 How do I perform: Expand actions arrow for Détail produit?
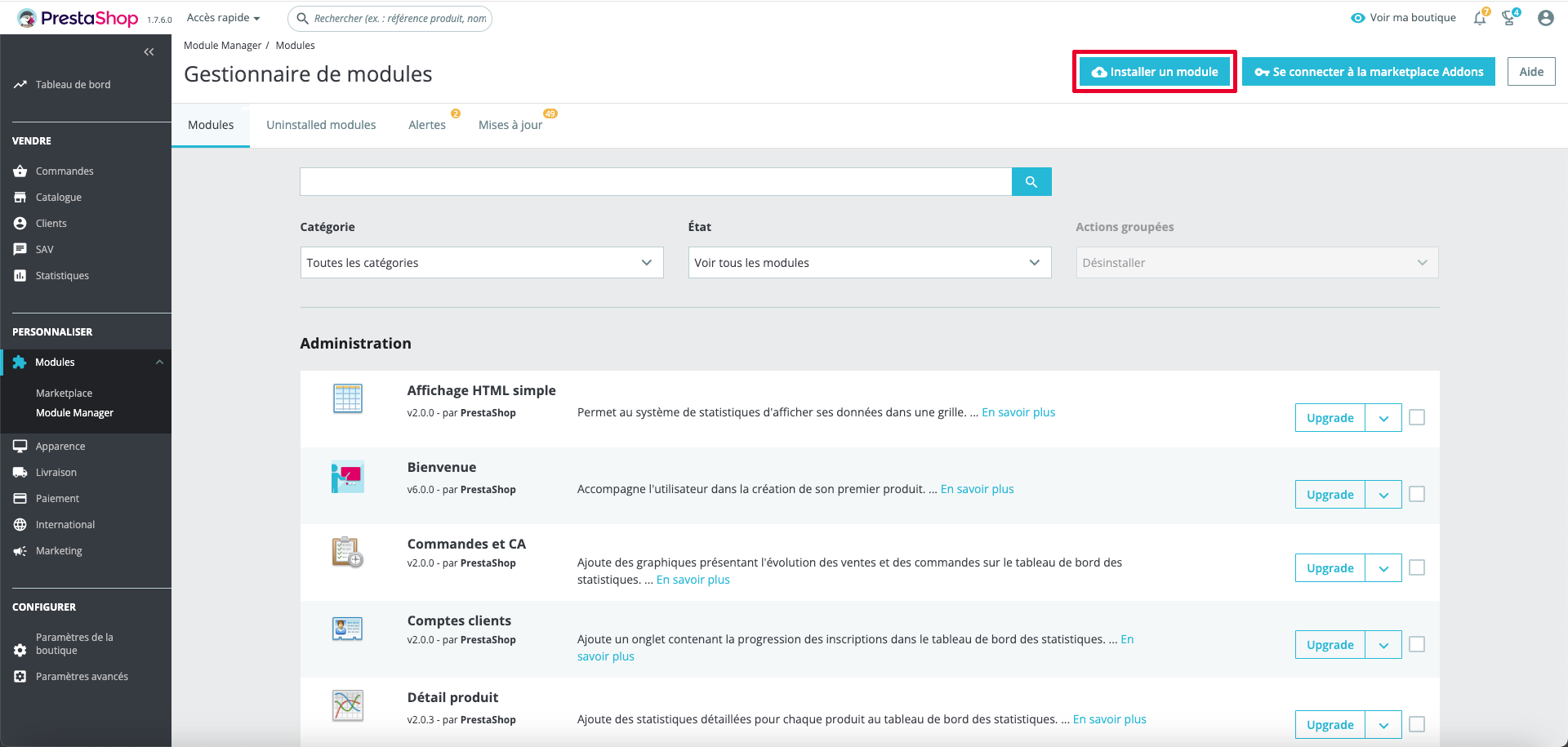(1383, 725)
